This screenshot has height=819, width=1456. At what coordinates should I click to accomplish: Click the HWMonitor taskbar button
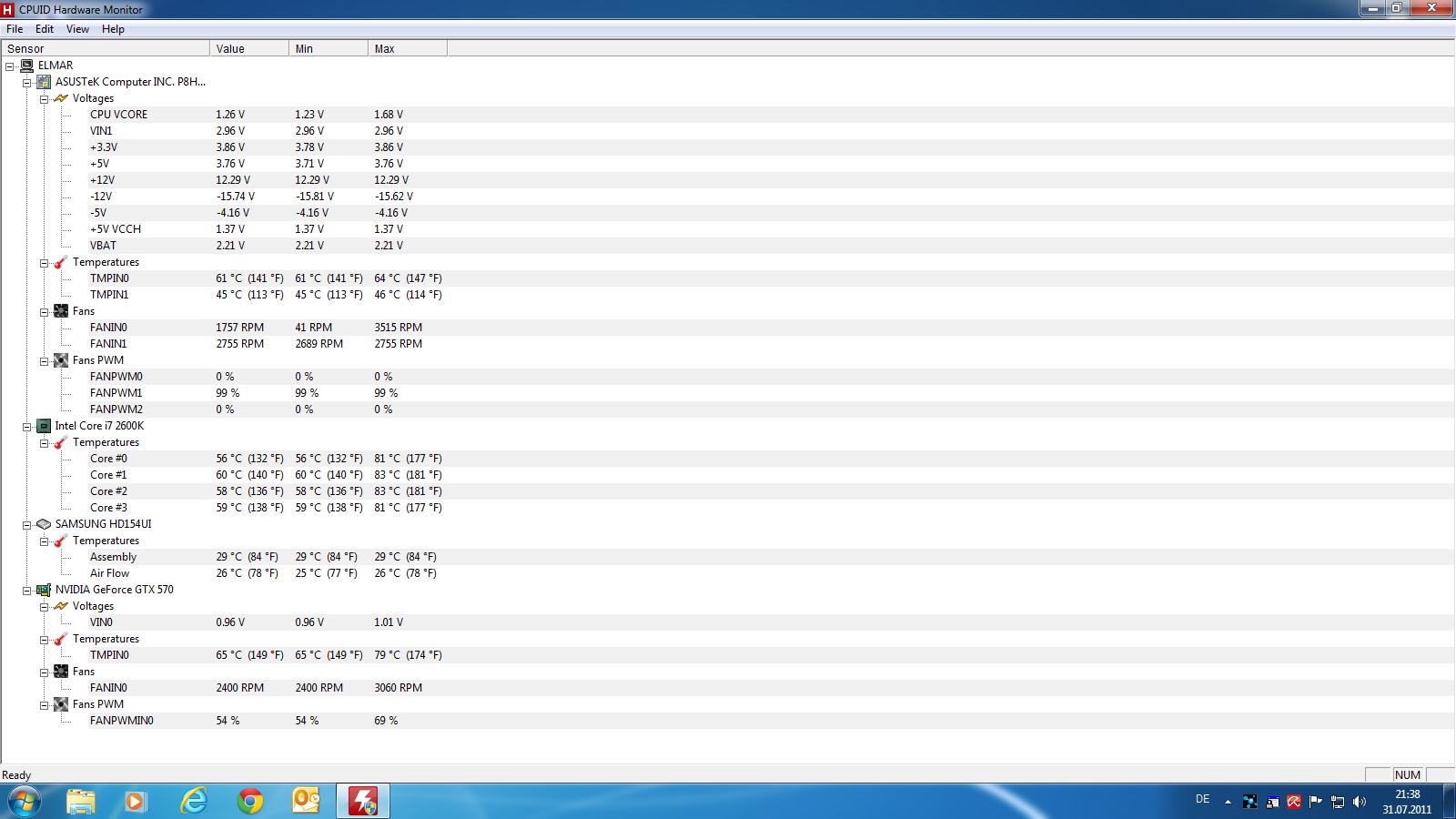(363, 801)
